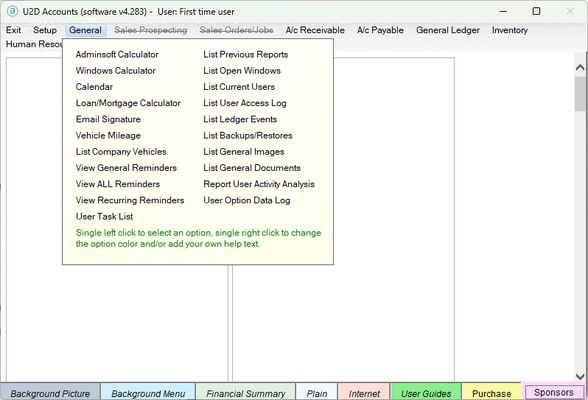Open the Human Resources menu
The height and width of the screenshot is (400, 588).
click(34, 44)
